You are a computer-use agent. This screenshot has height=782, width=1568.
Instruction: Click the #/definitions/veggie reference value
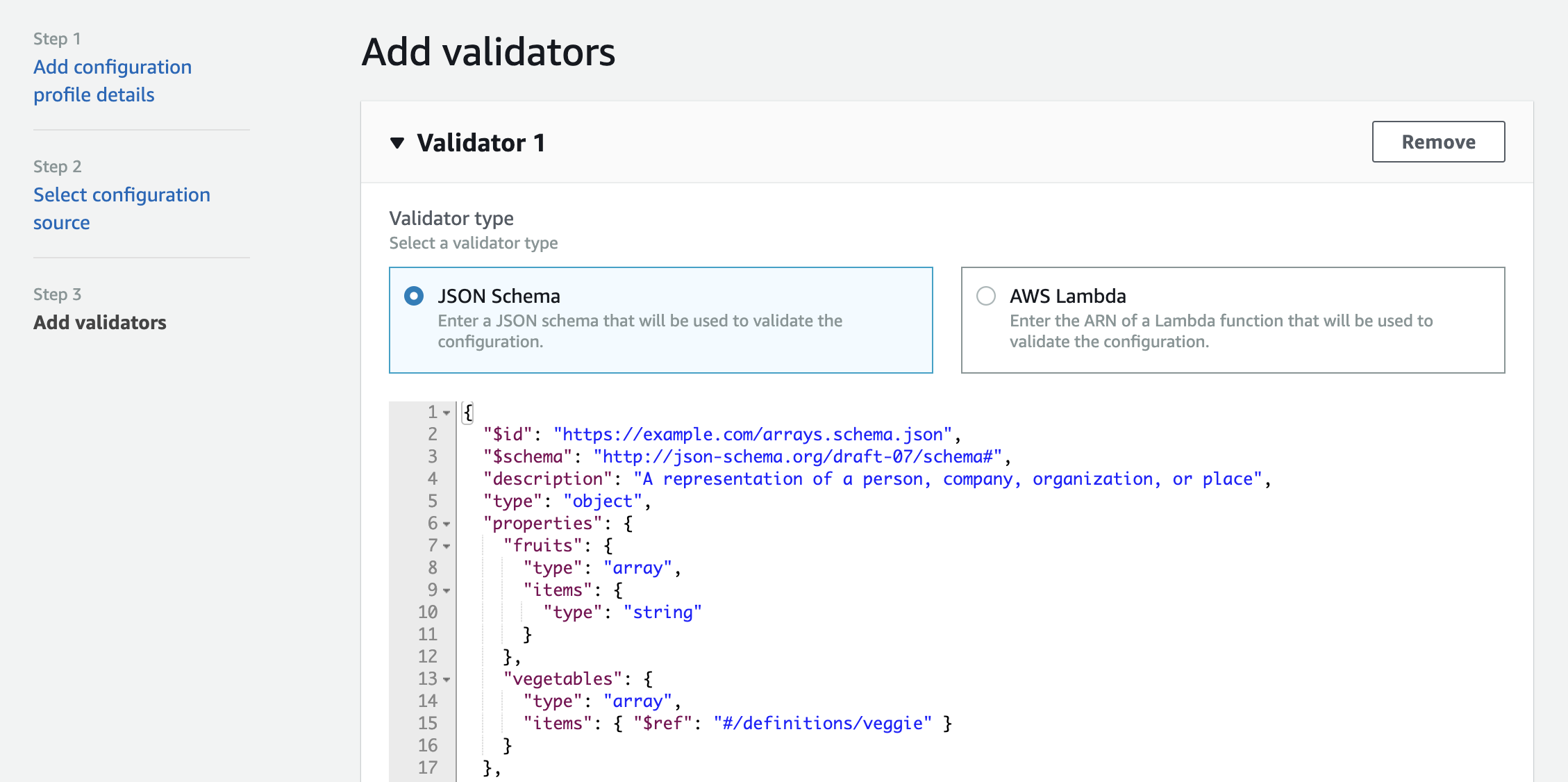pos(822,724)
